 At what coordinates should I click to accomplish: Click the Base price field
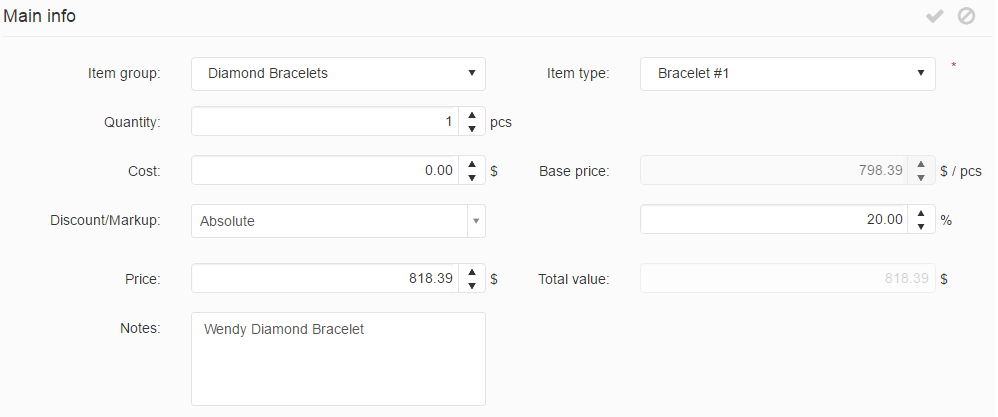pos(773,171)
